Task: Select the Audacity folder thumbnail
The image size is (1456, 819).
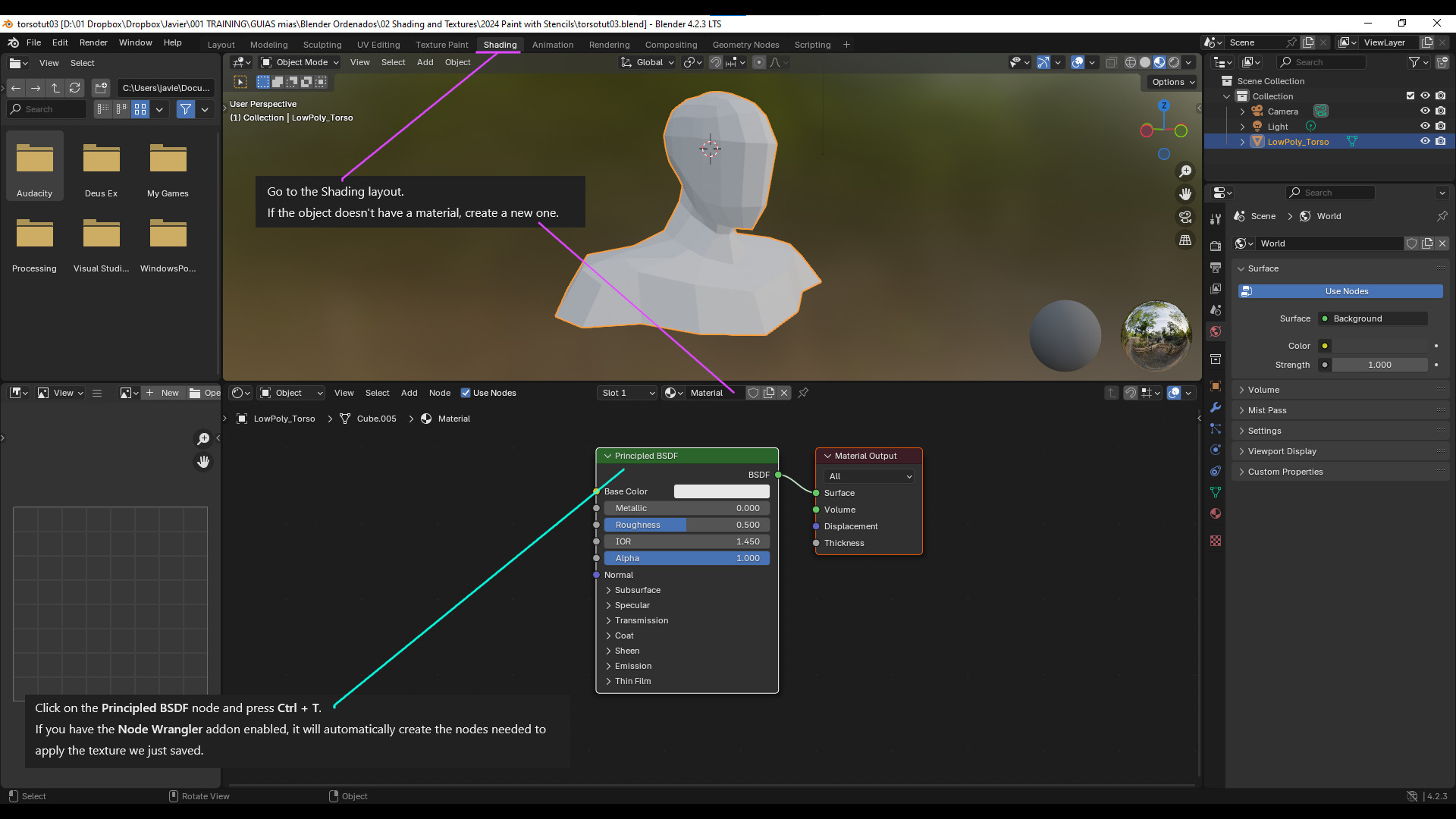Action: coord(35,165)
